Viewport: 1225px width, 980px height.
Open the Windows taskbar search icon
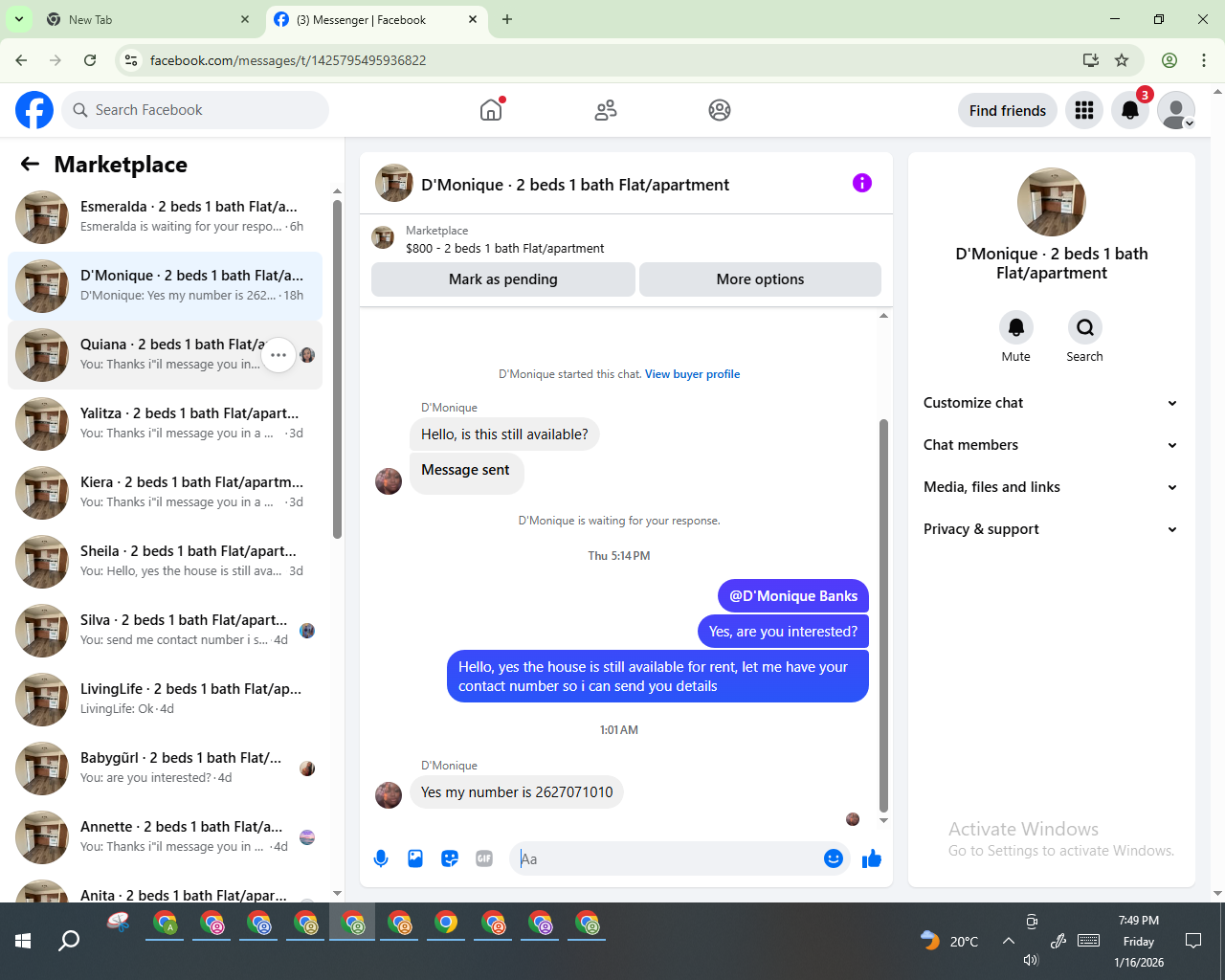click(69, 941)
